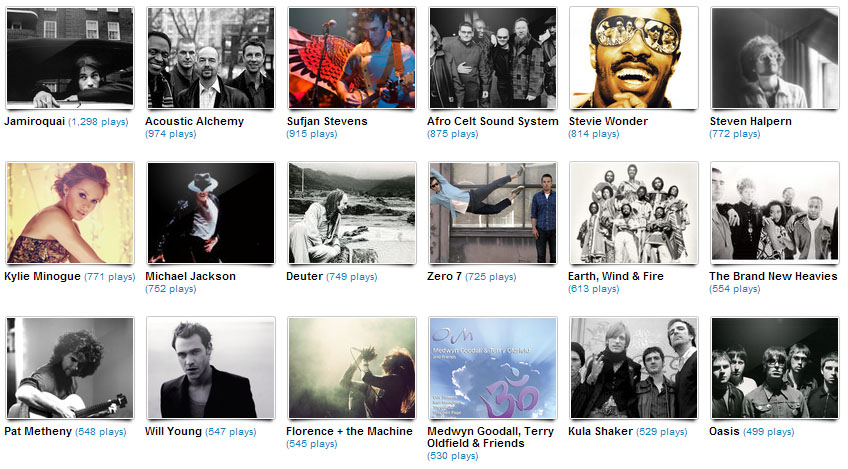Click the Steven Halpern artist name

click(x=751, y=121)
